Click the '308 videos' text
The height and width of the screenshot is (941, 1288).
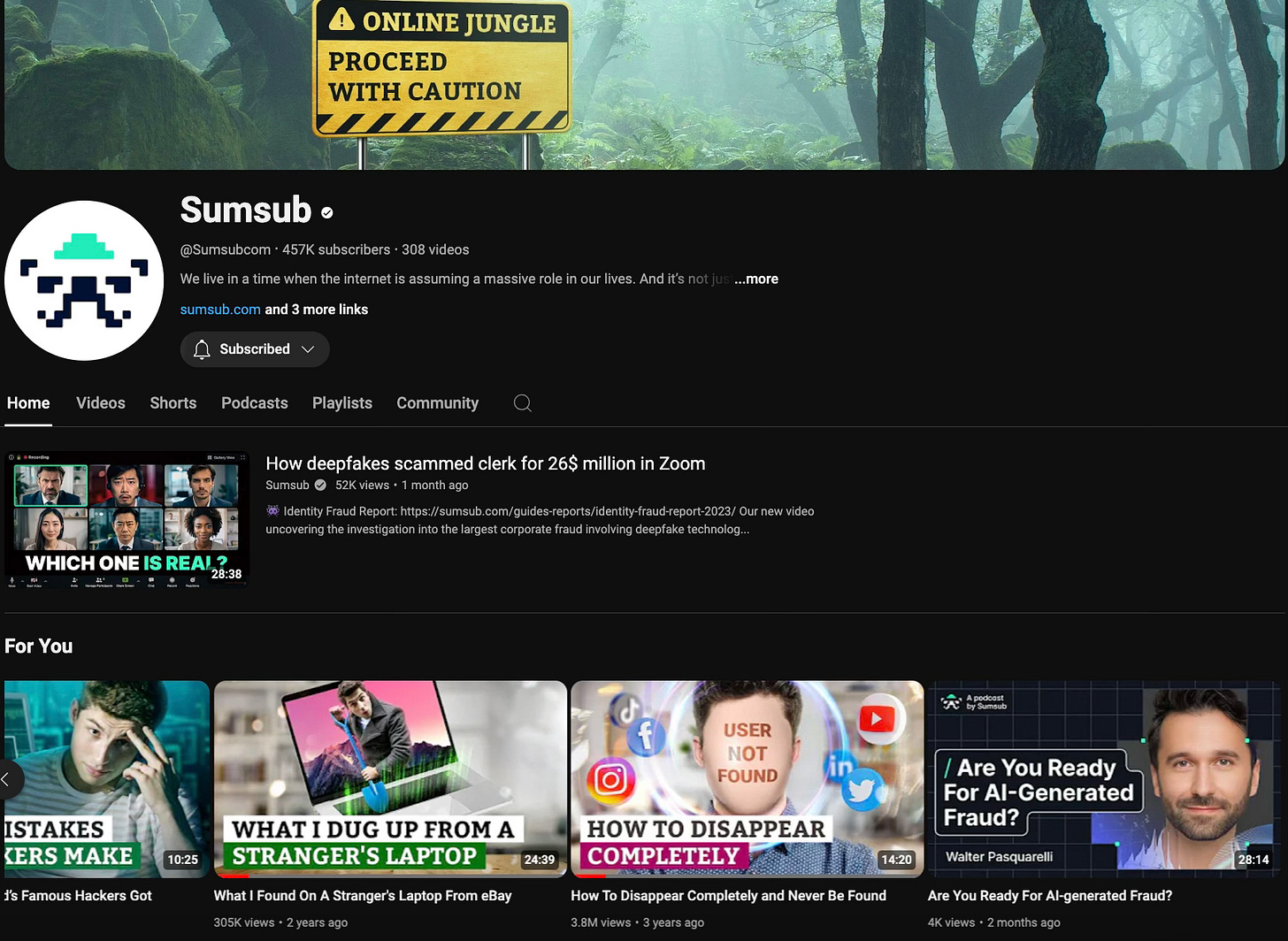[435, 250]
